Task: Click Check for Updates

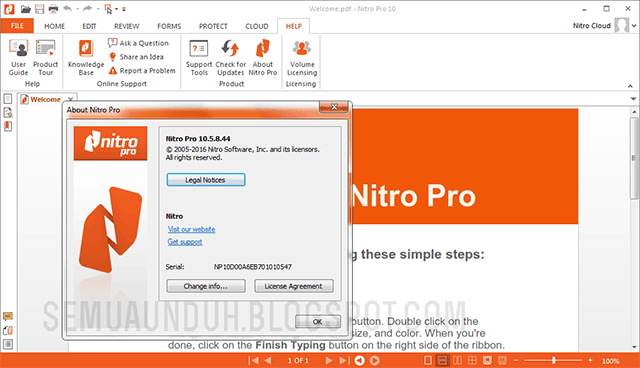Action: [231, 57]
